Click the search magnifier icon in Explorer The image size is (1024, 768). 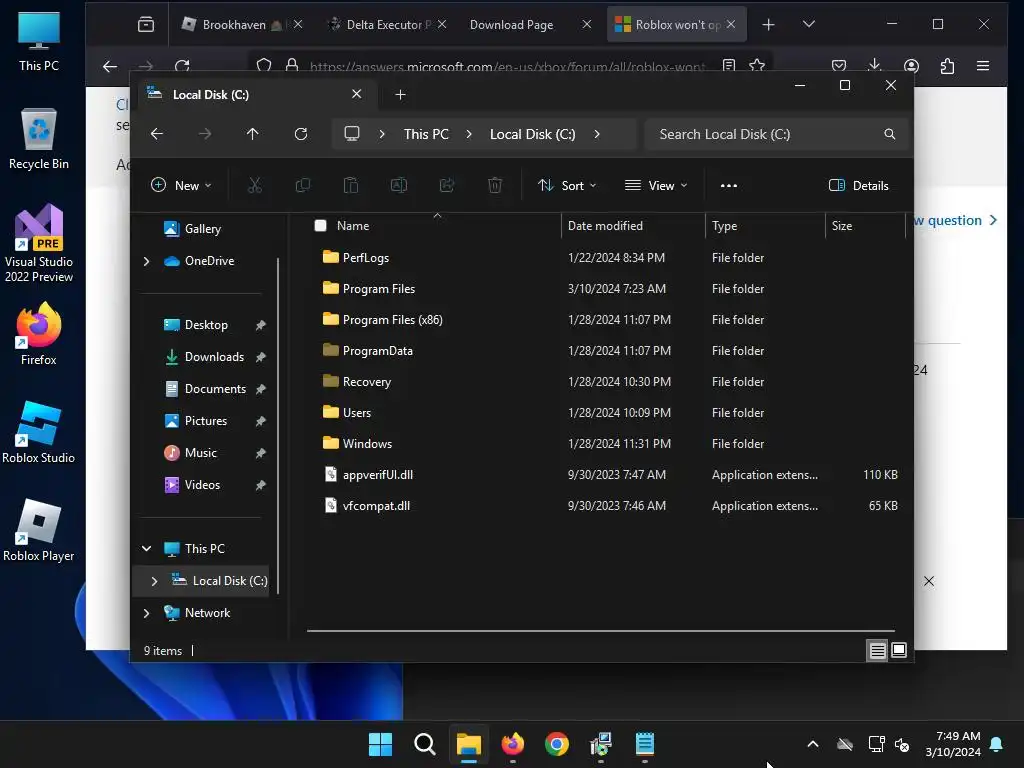point(889,134)
